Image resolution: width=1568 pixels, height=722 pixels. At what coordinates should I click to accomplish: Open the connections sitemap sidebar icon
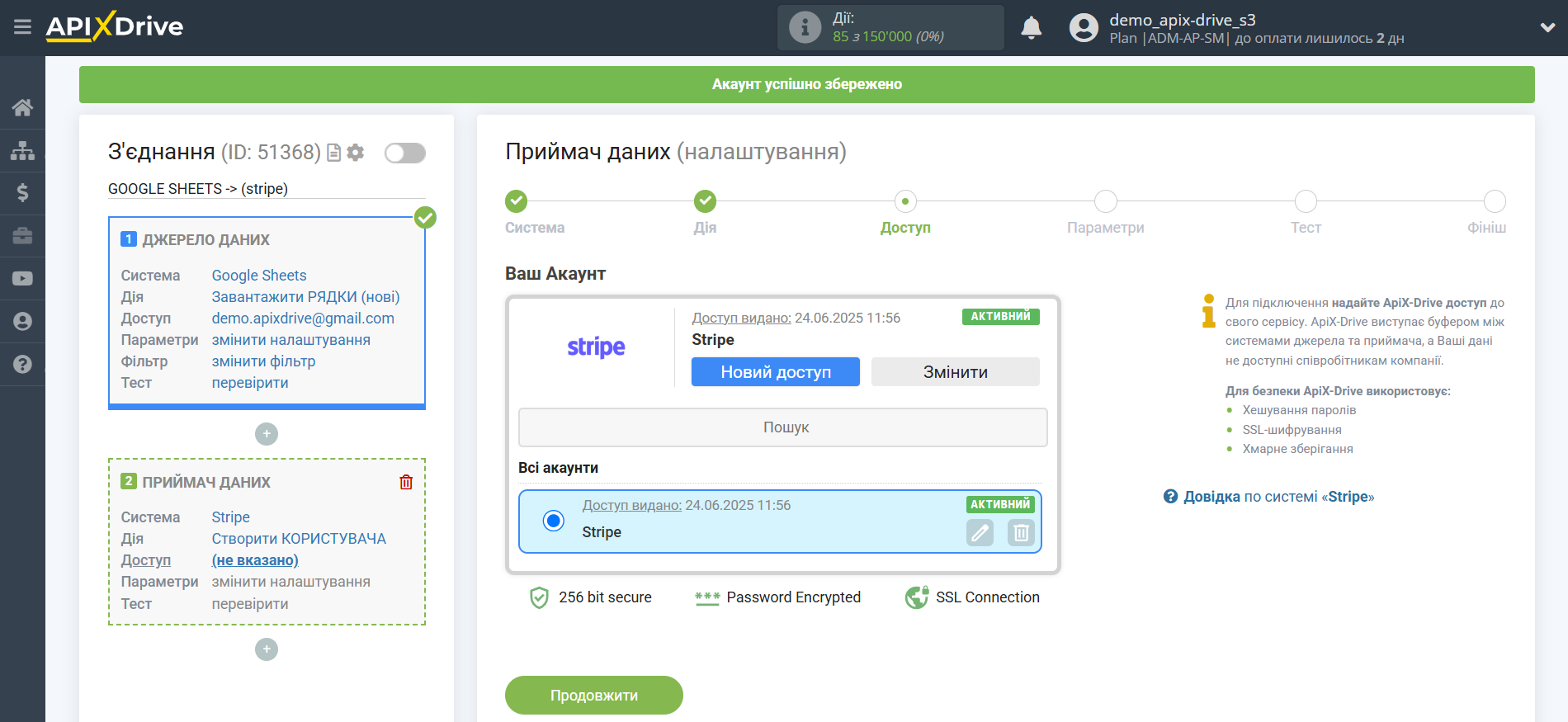pos(22,150)
